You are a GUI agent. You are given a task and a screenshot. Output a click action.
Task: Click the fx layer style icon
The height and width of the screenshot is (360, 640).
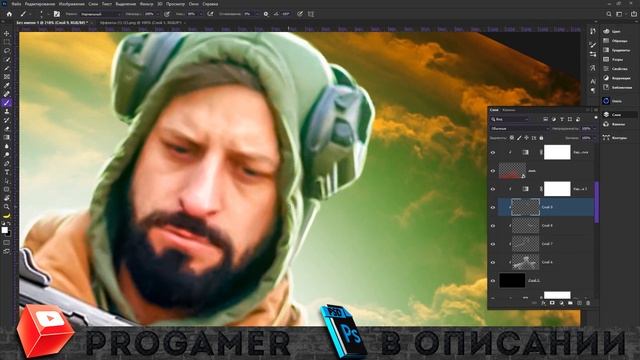[x=543, y=303]
